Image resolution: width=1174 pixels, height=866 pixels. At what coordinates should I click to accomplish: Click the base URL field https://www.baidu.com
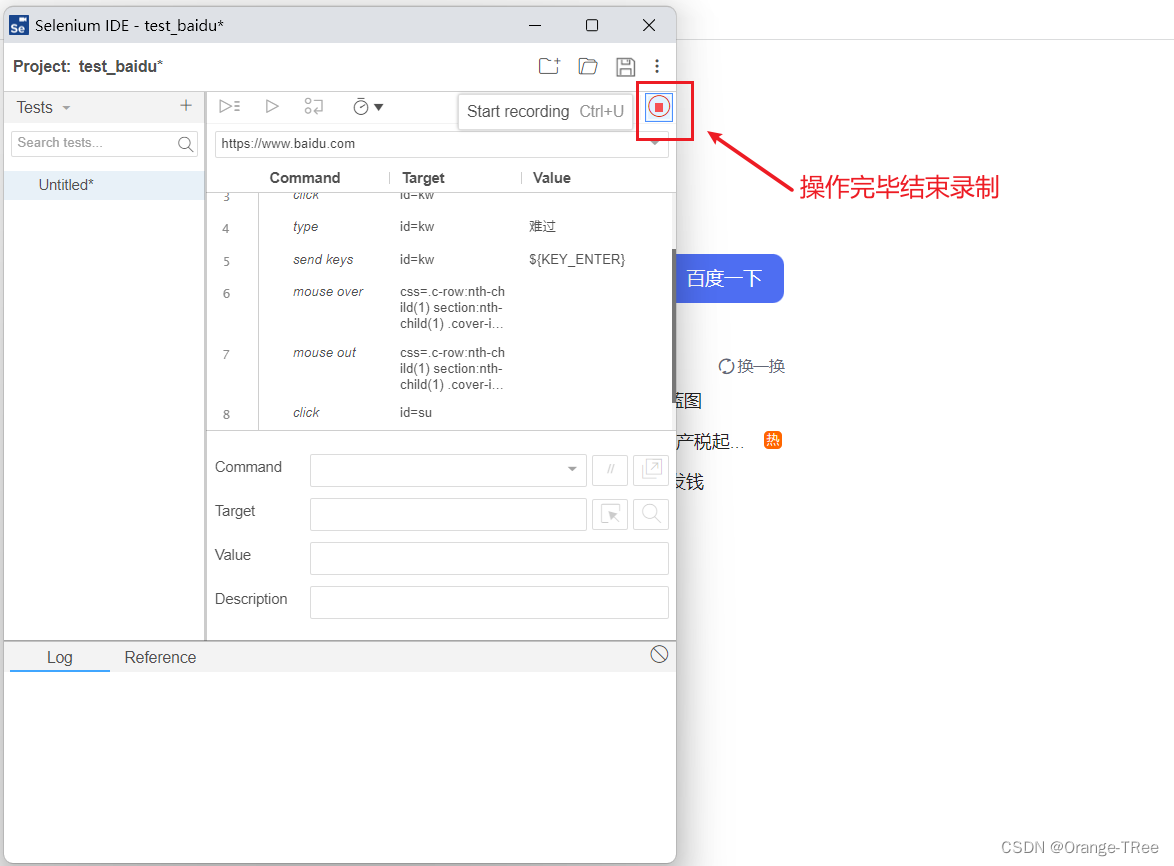pyautogui.click(x=442, y=144)
